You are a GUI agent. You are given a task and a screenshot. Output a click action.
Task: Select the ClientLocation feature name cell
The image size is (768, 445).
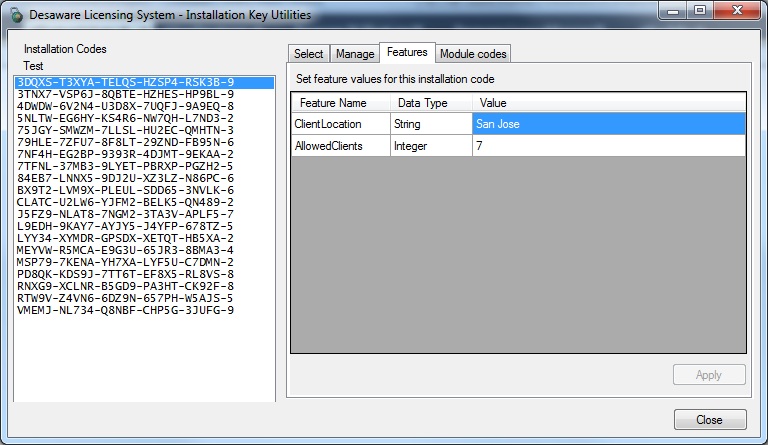(x=341, y=124)
